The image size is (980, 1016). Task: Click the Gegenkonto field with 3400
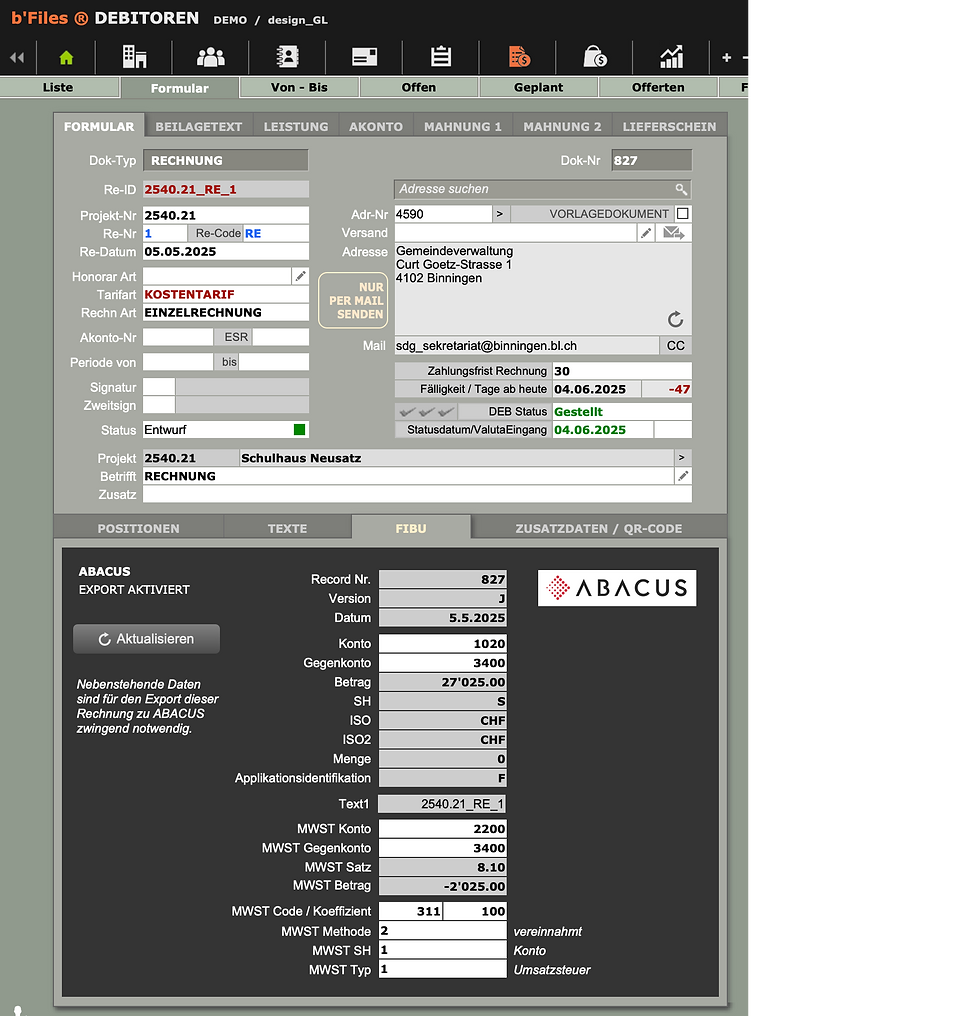[x=443, y=663]
